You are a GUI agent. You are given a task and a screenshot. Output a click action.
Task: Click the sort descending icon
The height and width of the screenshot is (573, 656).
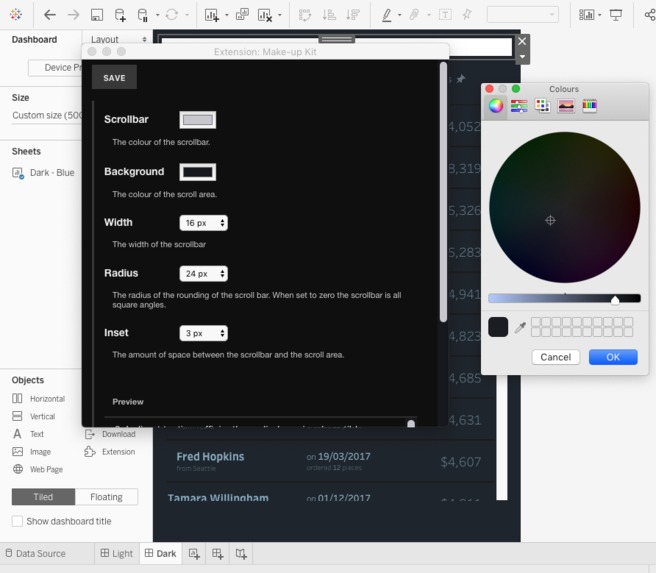tap(353, 15)
